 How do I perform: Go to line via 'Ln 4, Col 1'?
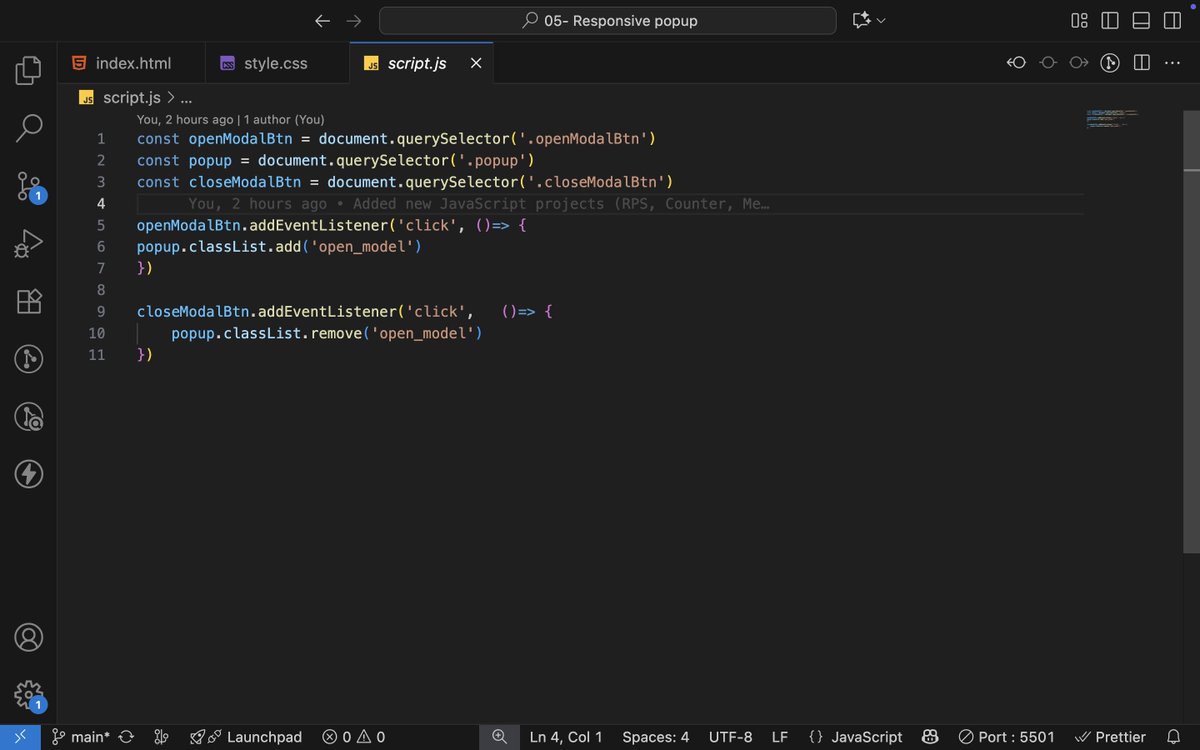566,737
